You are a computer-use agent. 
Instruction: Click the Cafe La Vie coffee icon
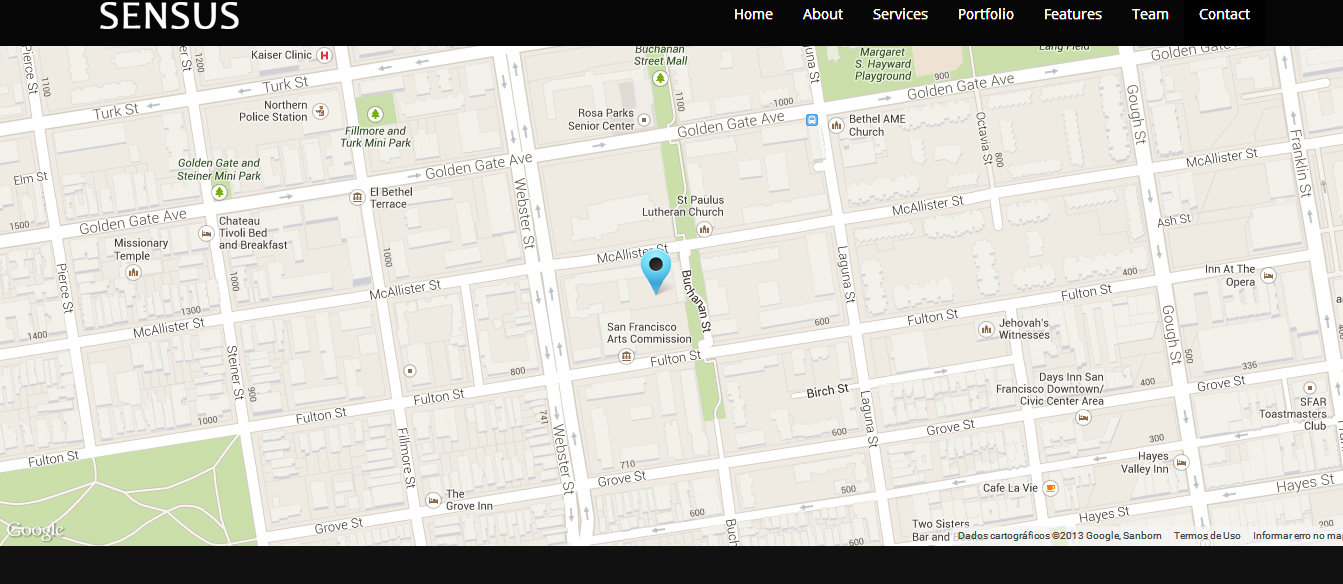(x=1050, y=488)
